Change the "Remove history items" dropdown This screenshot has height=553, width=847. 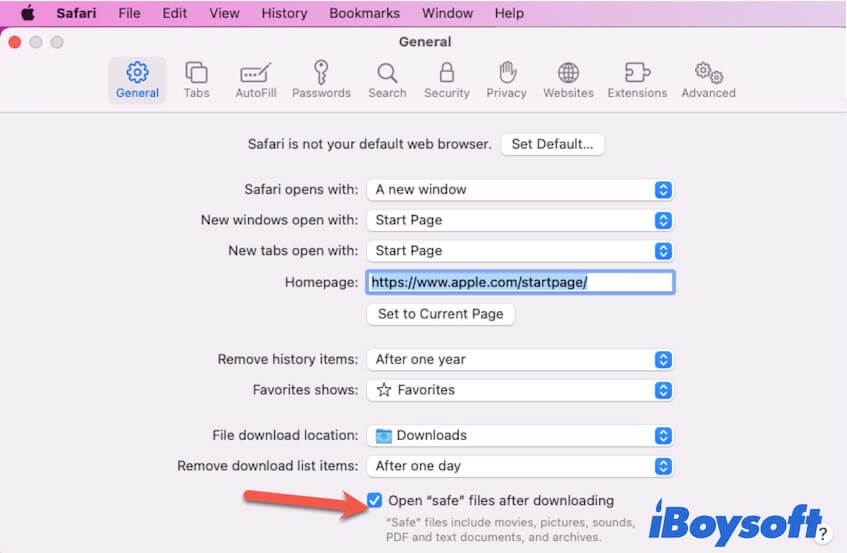point(519,359)
